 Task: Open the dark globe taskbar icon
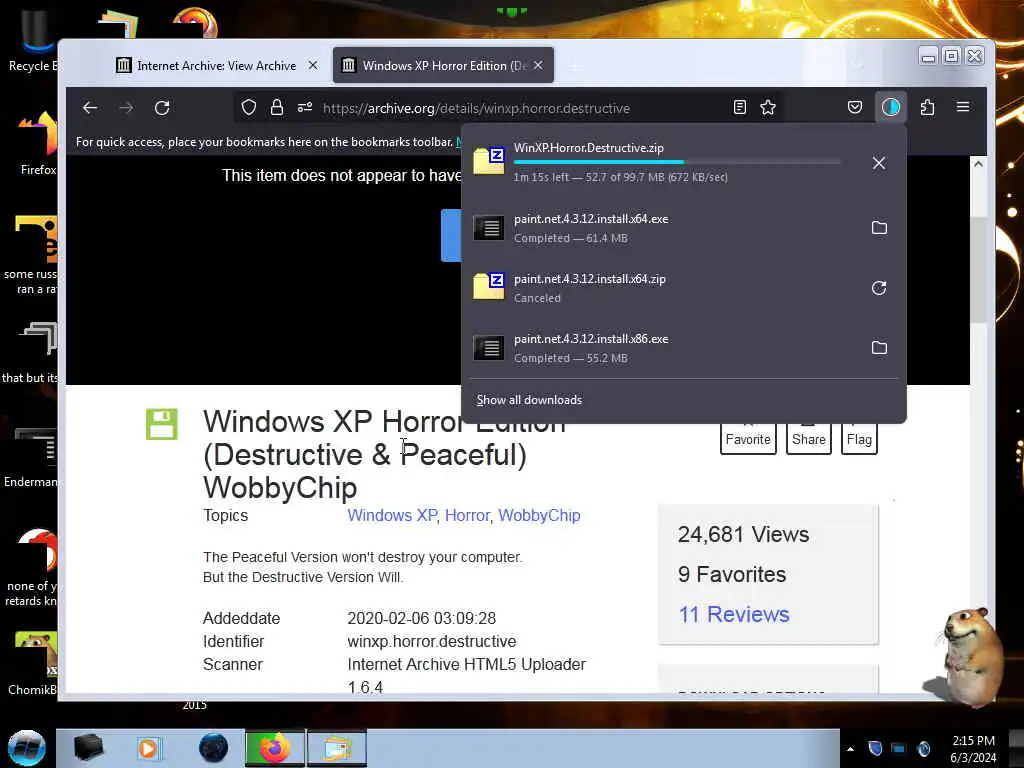coord(213,748)
